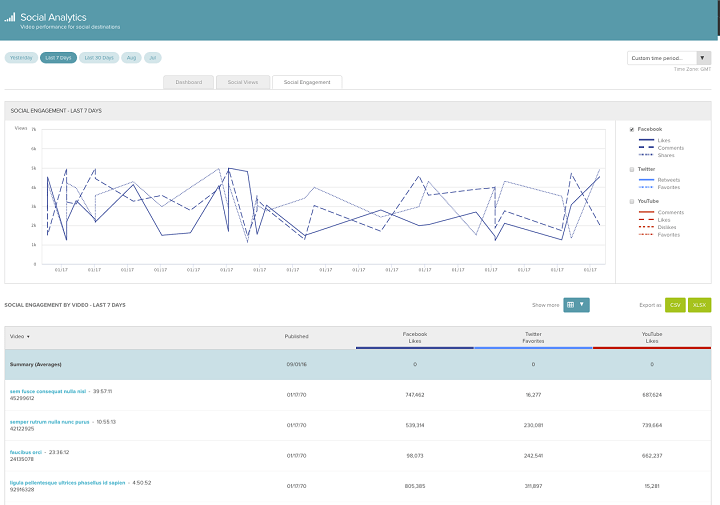Click the Facebook Shares dotted legend icon
This screenshot has height=505, width=720.
point(646,155)
